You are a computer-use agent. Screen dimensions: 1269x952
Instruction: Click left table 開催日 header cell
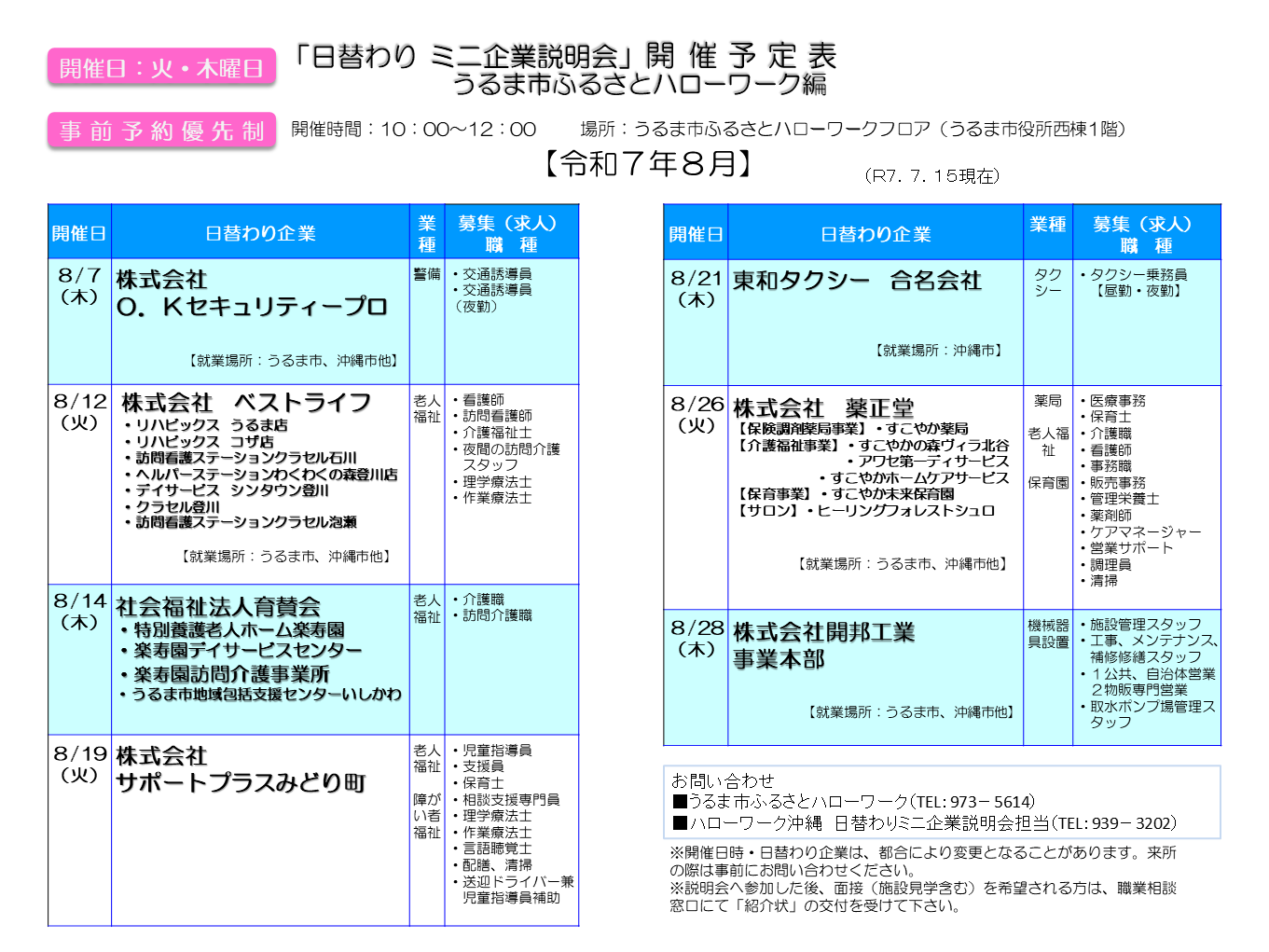tap(79, 233)
